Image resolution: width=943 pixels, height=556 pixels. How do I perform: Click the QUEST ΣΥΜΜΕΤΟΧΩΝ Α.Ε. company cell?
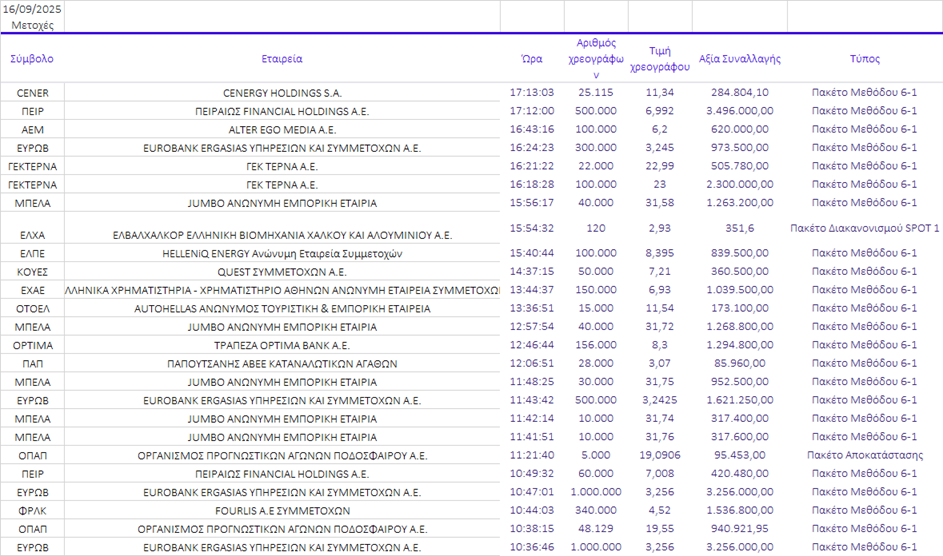[x=282, y=272]
